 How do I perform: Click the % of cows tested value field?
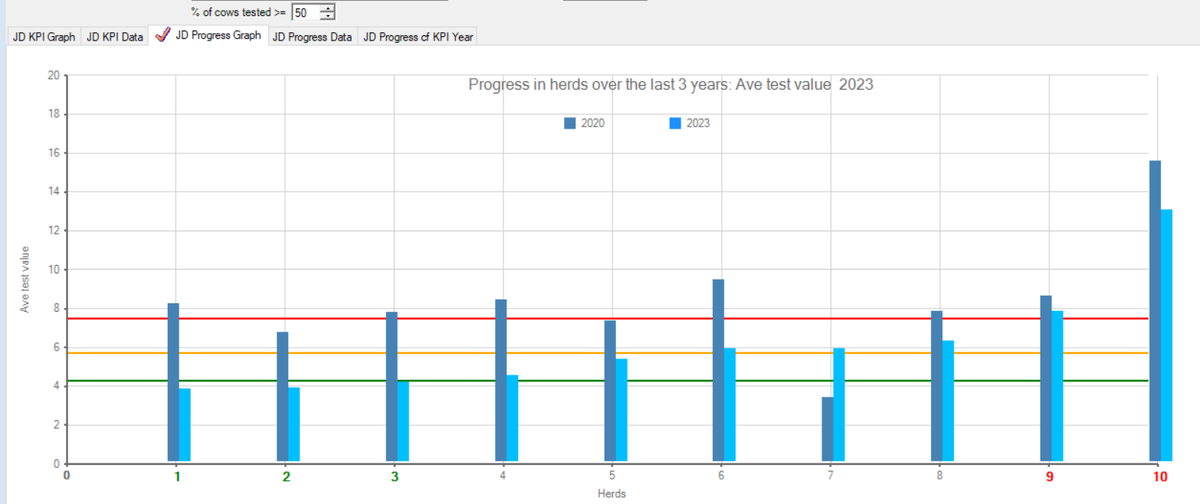tap(305, 13)
